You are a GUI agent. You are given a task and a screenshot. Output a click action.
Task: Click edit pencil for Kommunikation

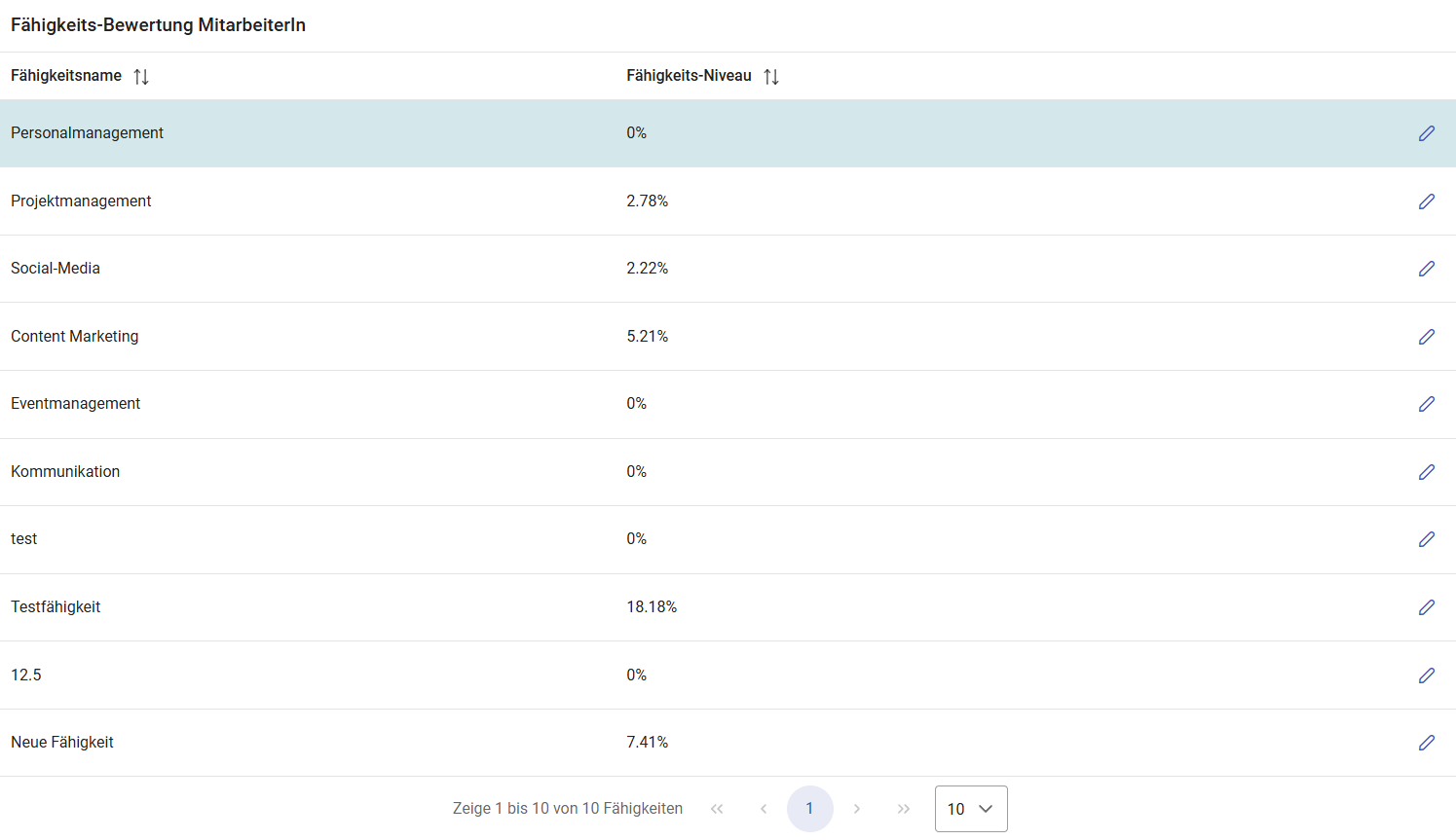coord(1427,472)
